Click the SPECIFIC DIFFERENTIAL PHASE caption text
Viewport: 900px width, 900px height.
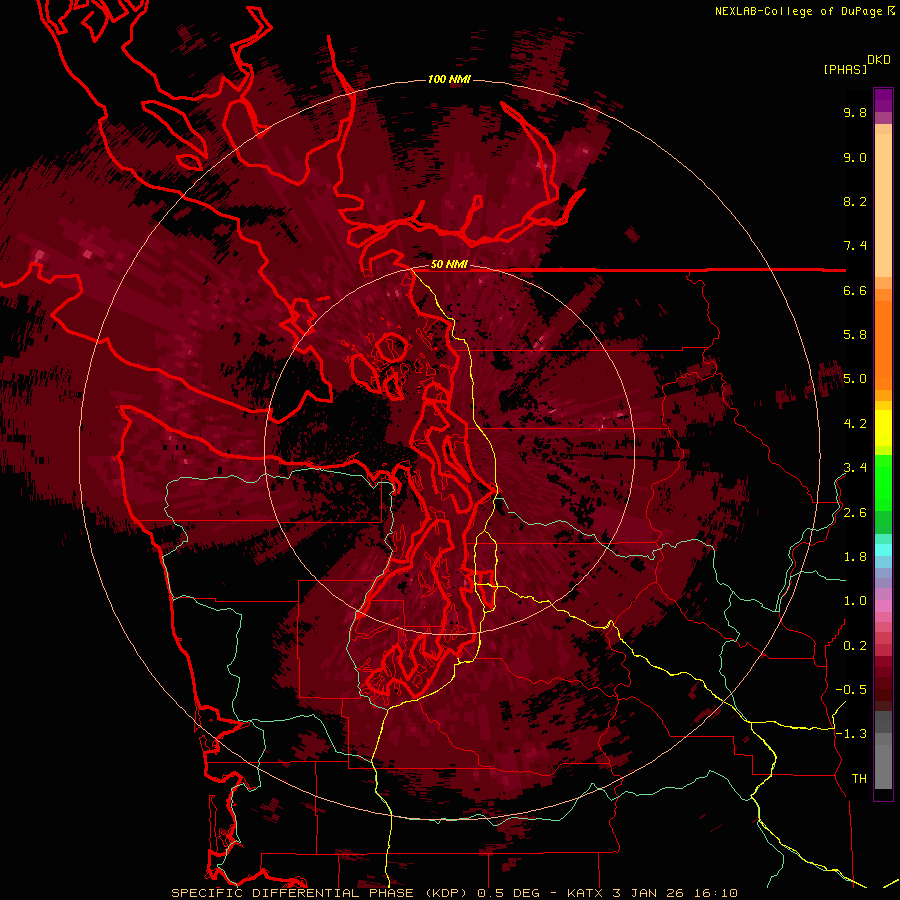click(292, 893)
